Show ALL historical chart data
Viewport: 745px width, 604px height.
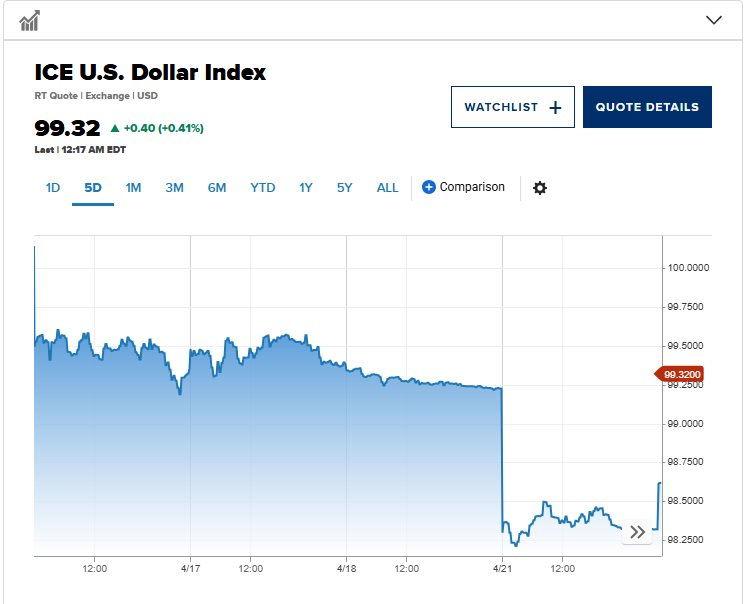[x=387, y=187]
